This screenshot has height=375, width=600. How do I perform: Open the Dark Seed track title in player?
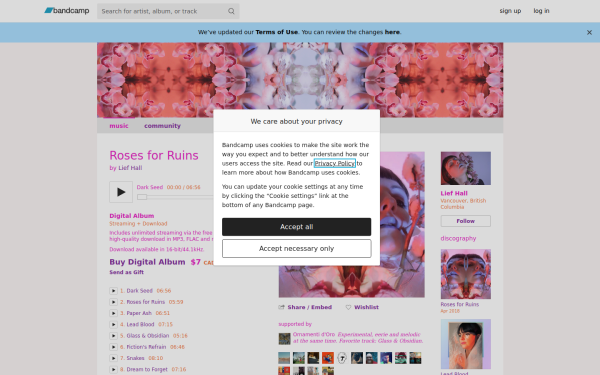pos(150,188)
